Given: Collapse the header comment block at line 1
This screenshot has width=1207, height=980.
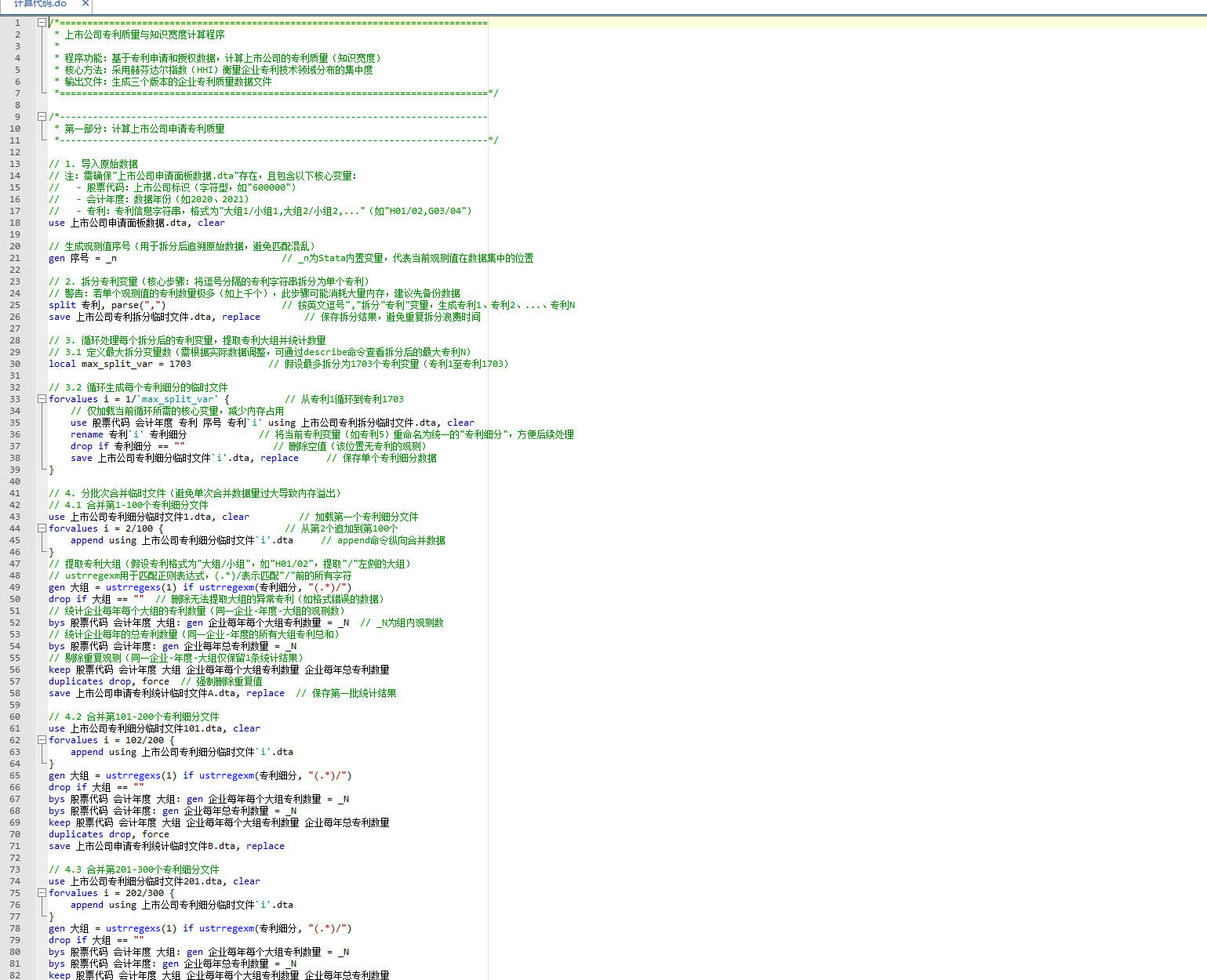Looking at the screenshot, I should coord(42,23).
